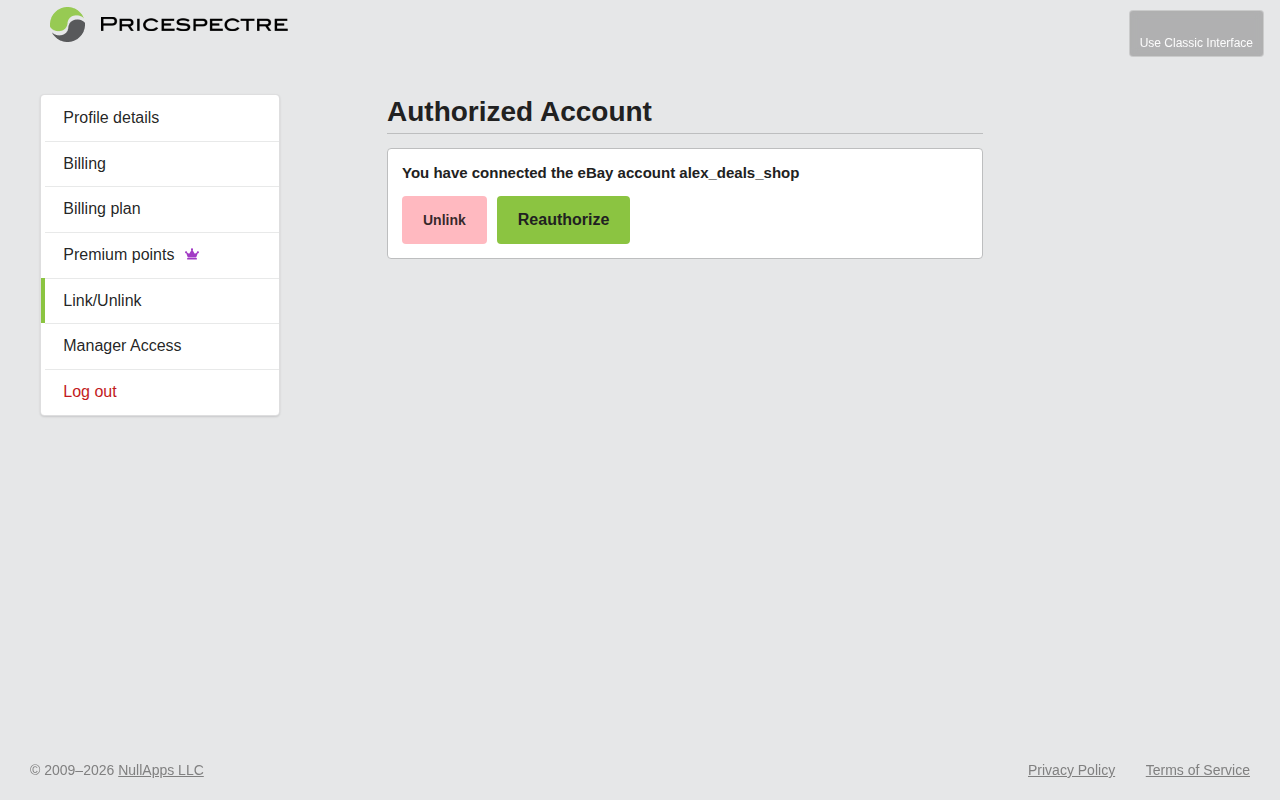This screenshot has height=800, width=1280.
Task: Open Manager Access settings
Action: click(122, 345)
